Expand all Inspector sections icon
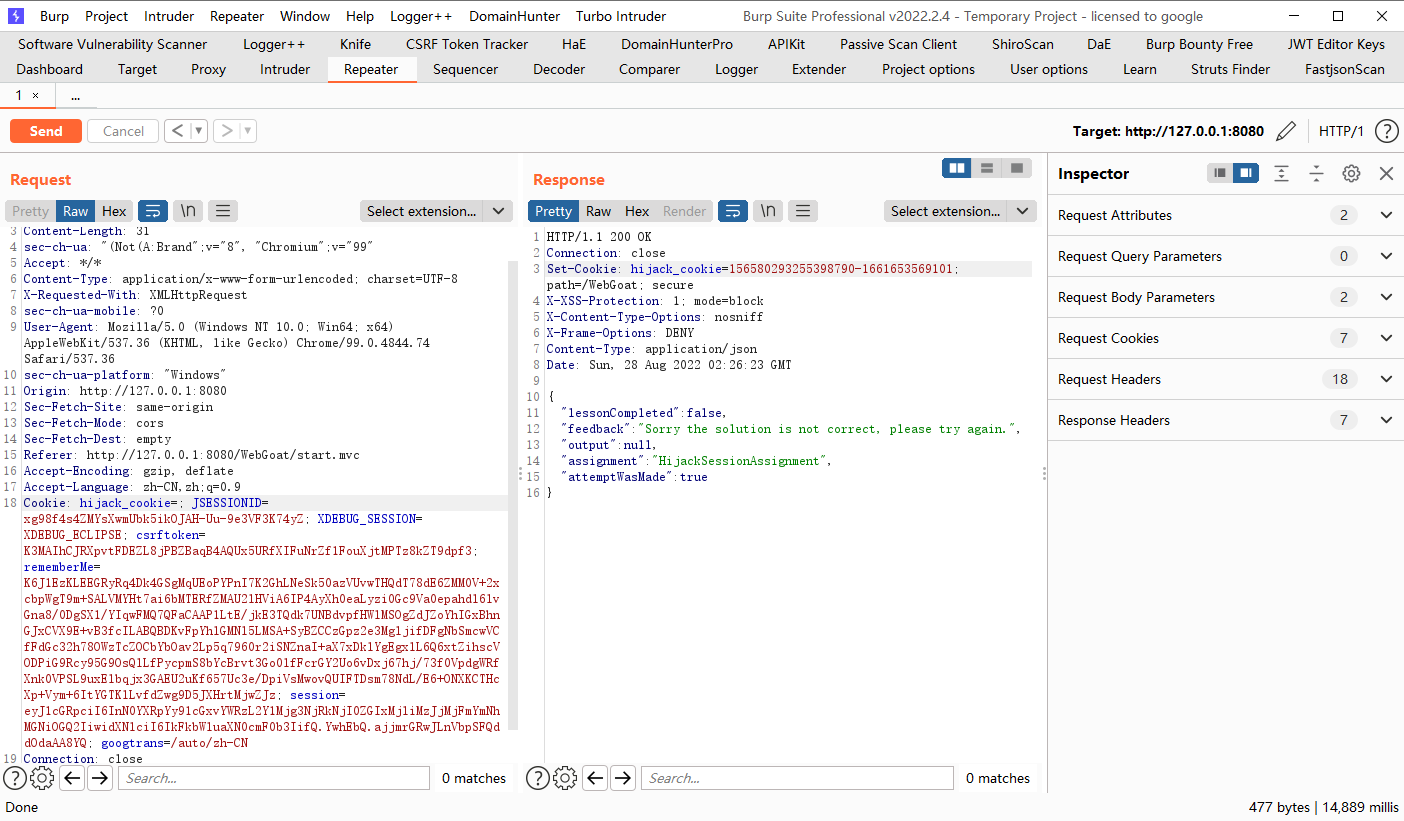This screenshot has width=1404, height=821. click(x=1282, y=173)
